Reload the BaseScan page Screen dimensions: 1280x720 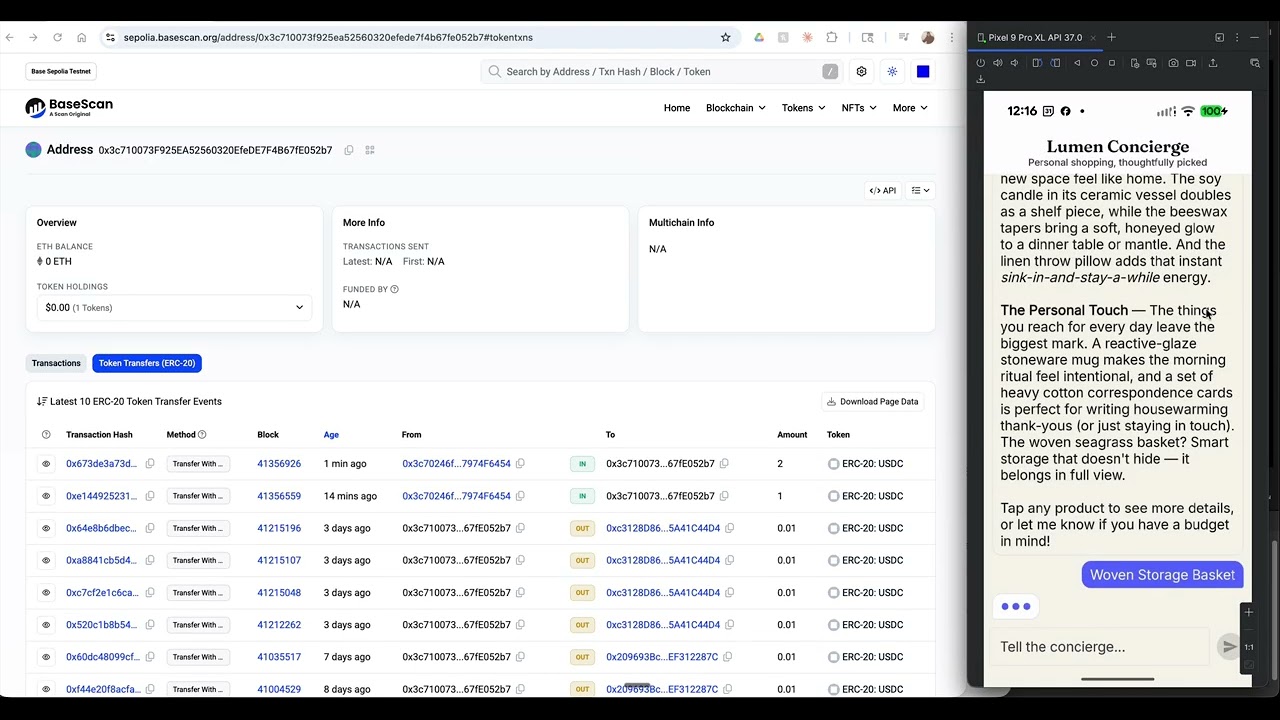pos(57,37)
